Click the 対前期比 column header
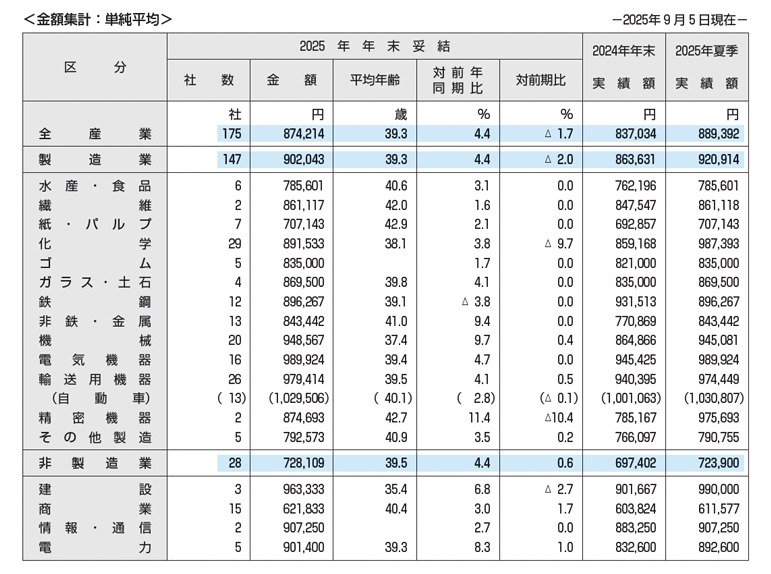771x574 pixels. [539, 81]
